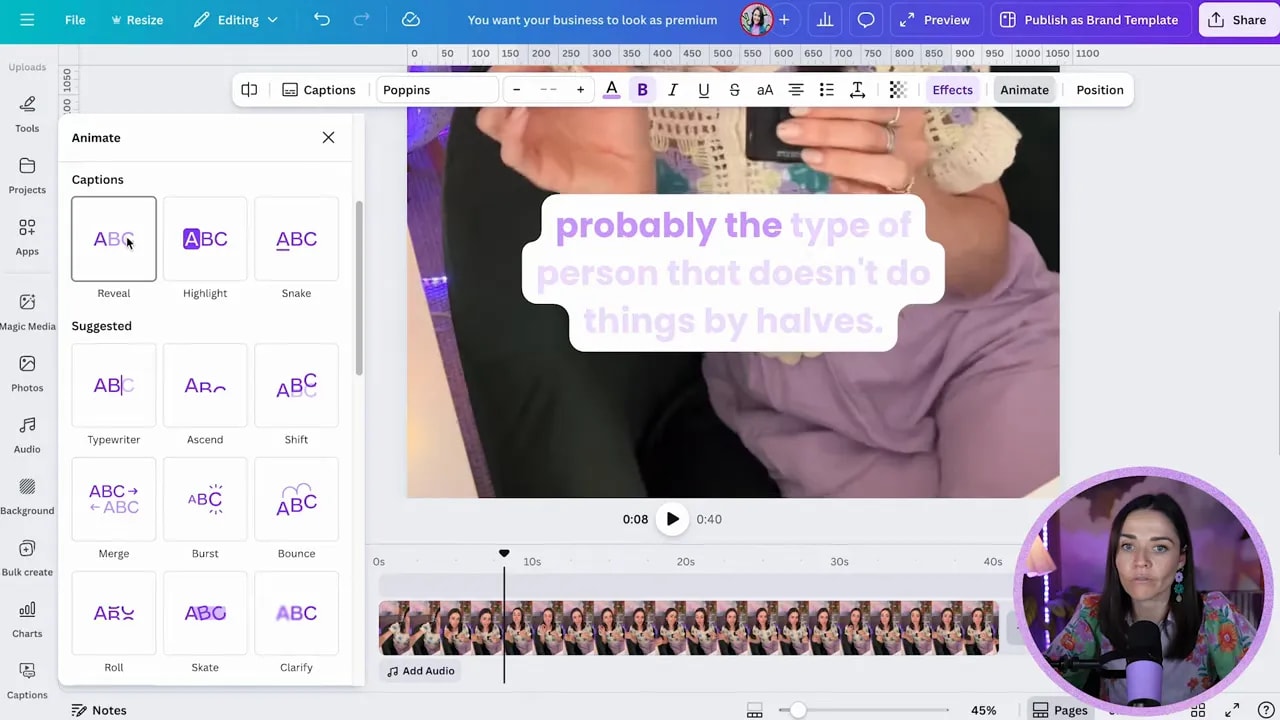This screenshot has height=720, width=1280.
Task: Click the Resize button
Action: click(137, 20)
